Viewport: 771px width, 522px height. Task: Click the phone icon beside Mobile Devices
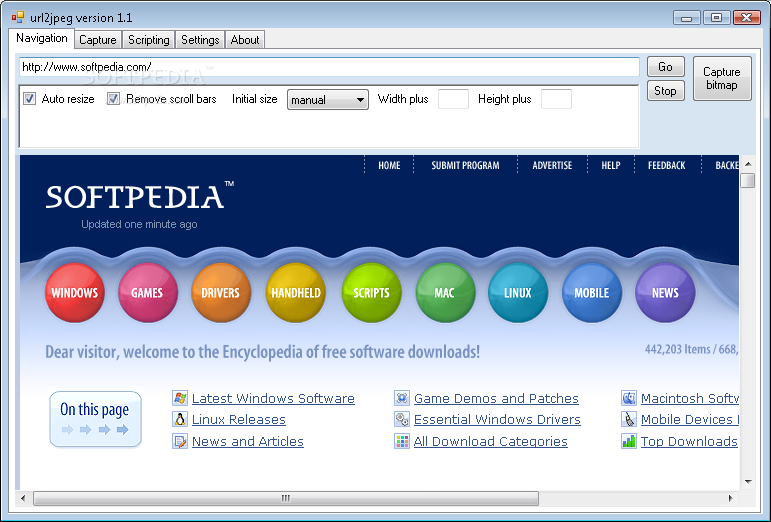coord(629,419)
